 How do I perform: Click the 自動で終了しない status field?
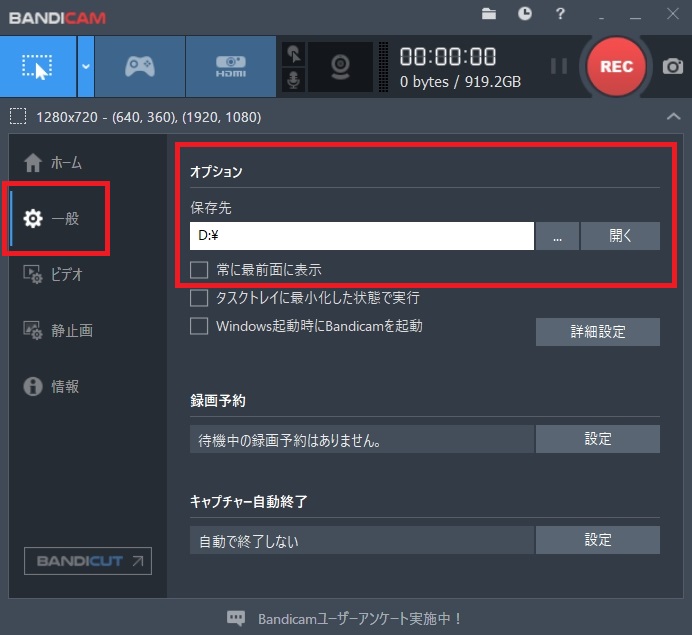pos(362,540)
